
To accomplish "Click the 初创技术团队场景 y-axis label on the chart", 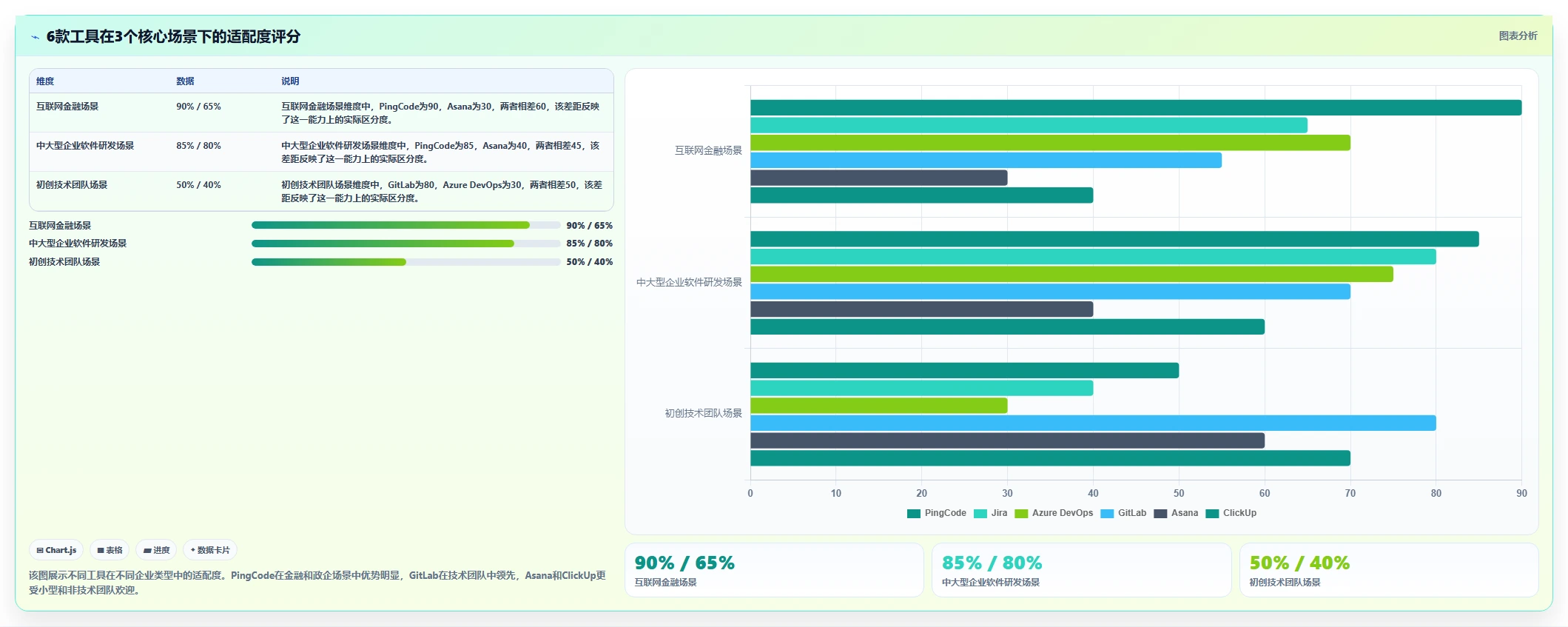I will point(703,413).
